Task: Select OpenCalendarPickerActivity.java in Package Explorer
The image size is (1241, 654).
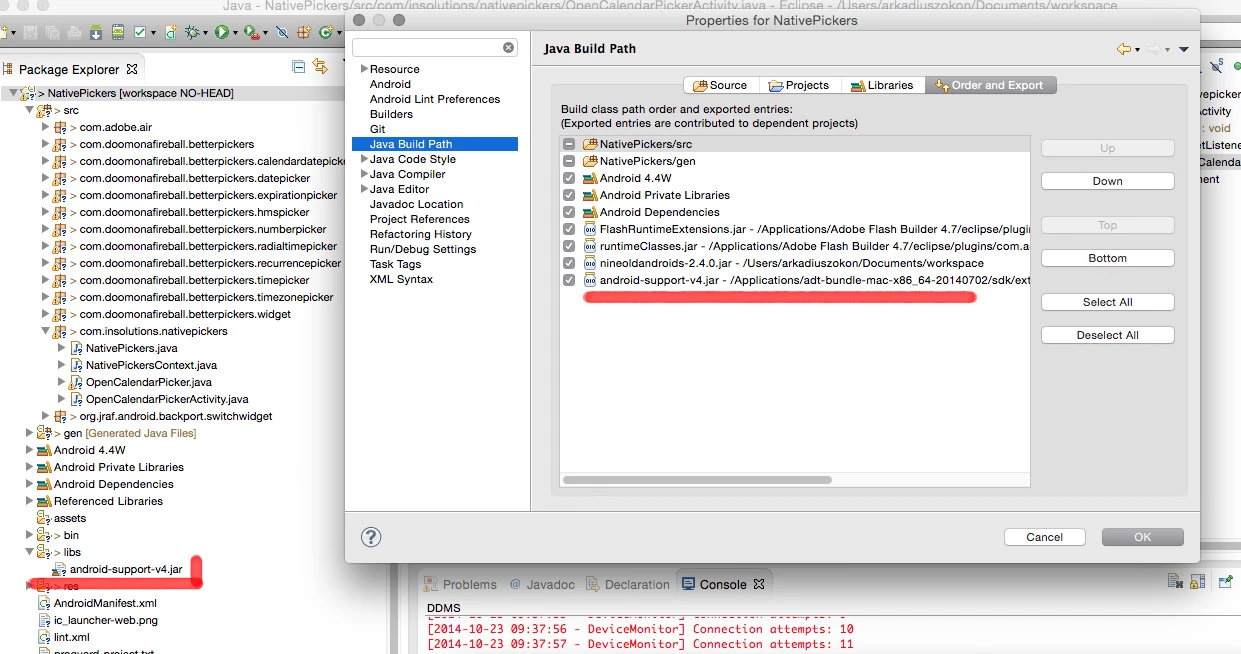Action: (167, 399)
